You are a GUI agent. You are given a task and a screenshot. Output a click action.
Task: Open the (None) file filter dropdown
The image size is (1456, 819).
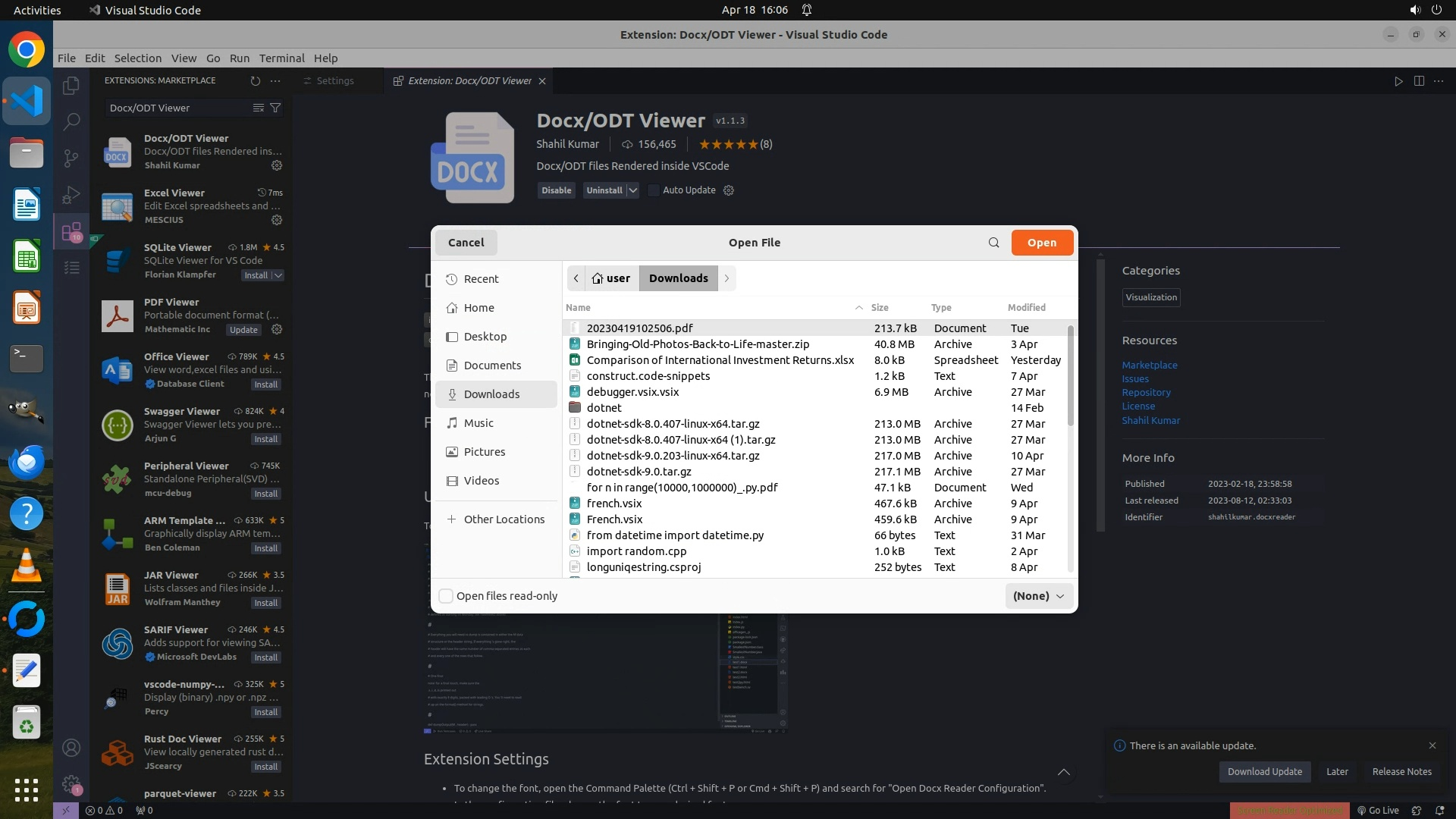pyautogui.click(x=1039, y=596)
